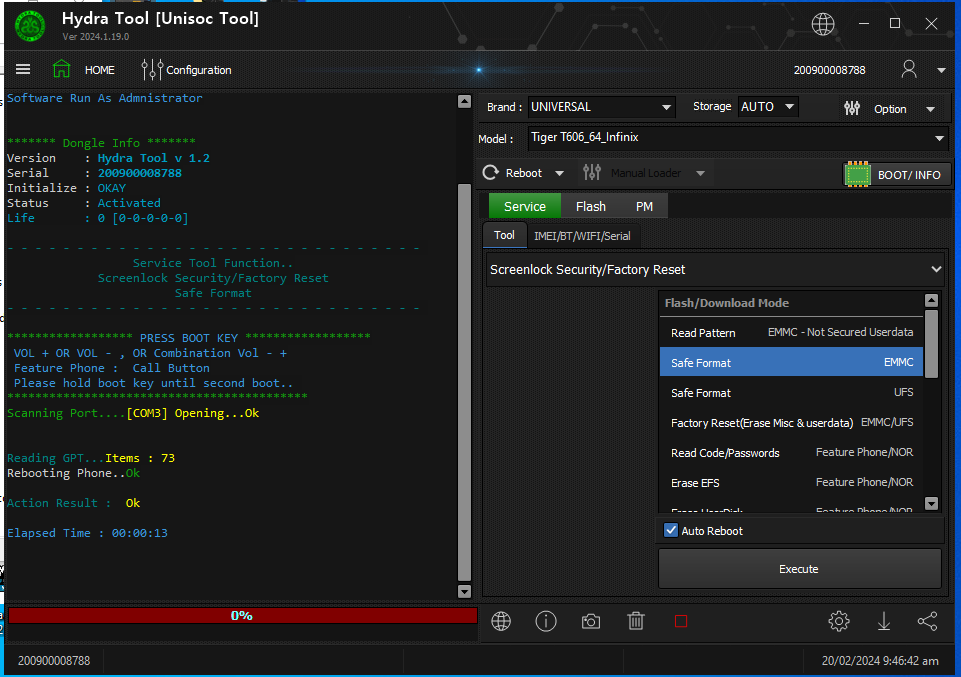Click the function list scrollbar thumb
This screenshot has height=677, width=961.
point(932,344)
